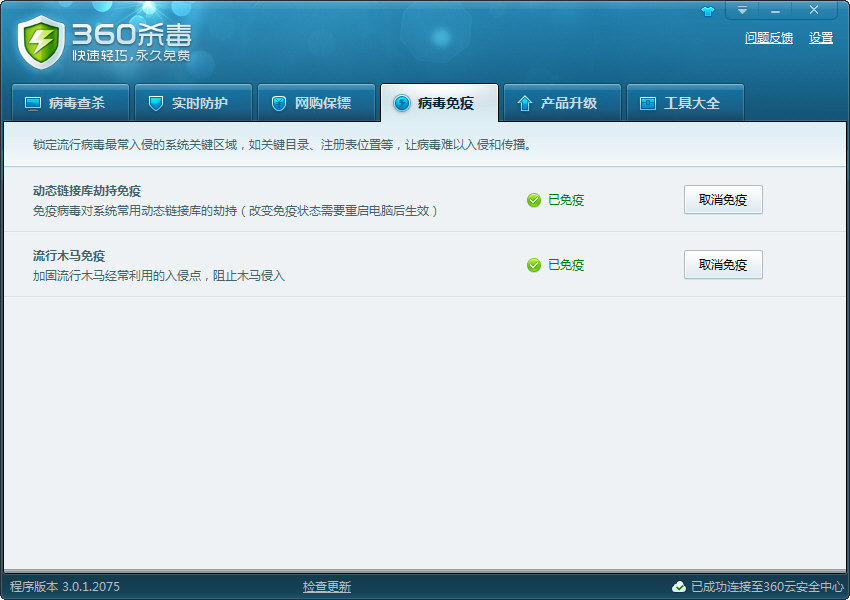Screen dimensions: 850x600
Task: Select the 病毒免疫 tab
Action: coord(440,102)
